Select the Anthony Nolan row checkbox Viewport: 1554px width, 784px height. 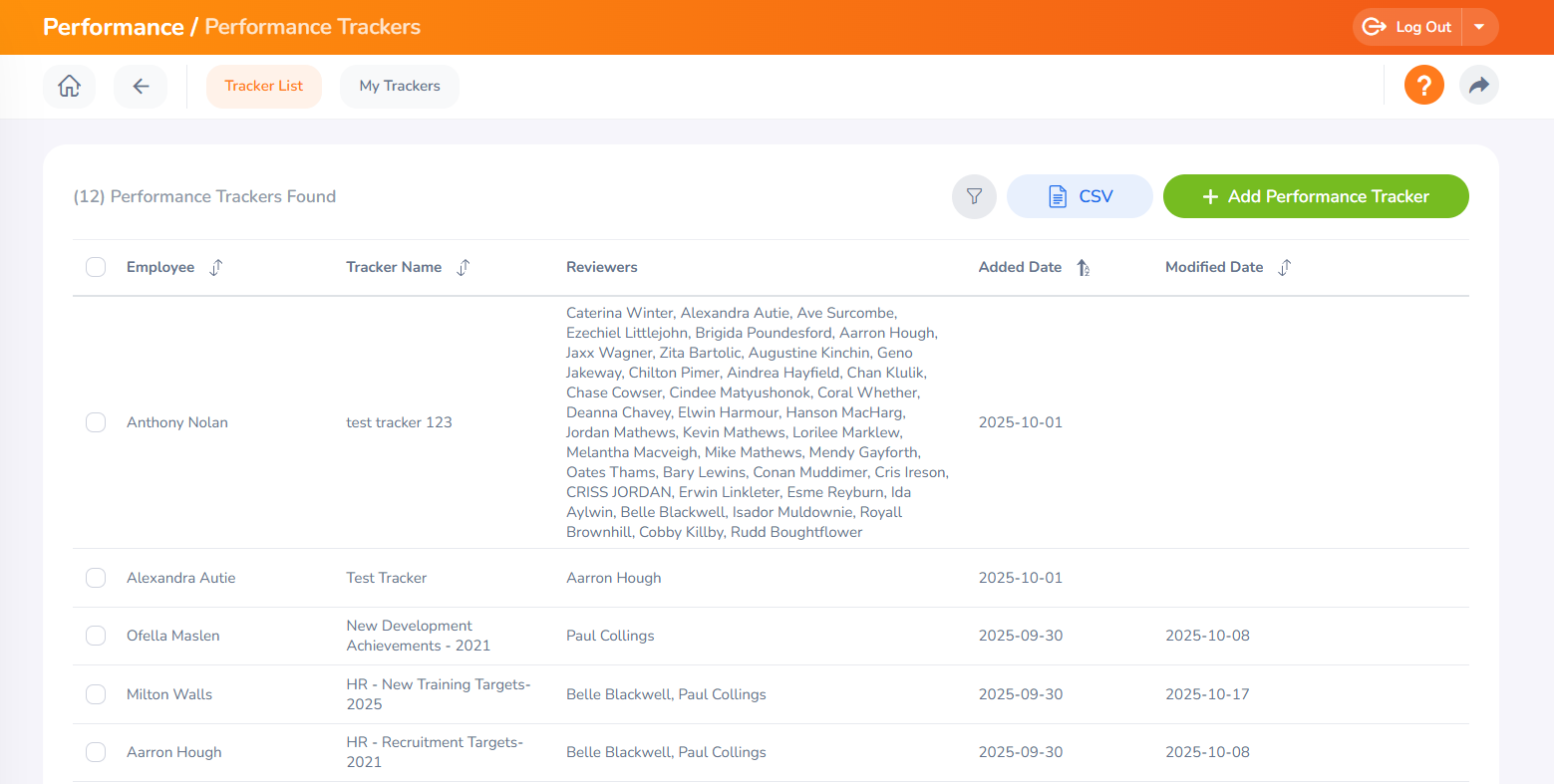[96, 422]
